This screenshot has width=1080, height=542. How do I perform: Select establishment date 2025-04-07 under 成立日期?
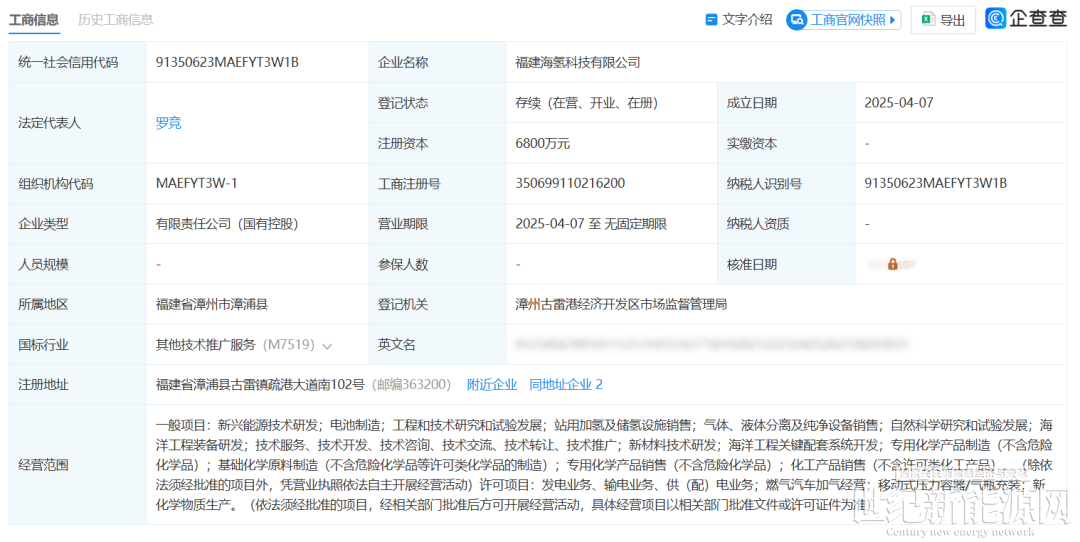tap(899, 103)
